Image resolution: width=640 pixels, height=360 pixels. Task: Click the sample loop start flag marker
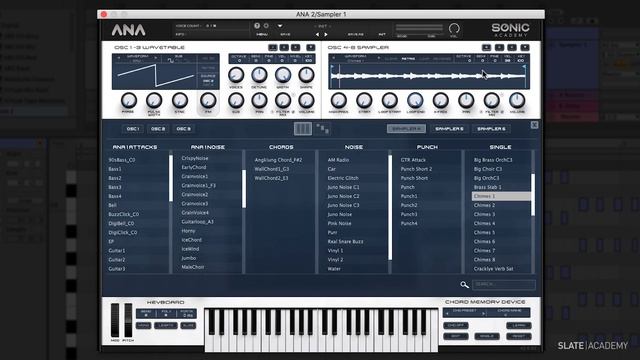pyautogui.click(x=332, y=66)
